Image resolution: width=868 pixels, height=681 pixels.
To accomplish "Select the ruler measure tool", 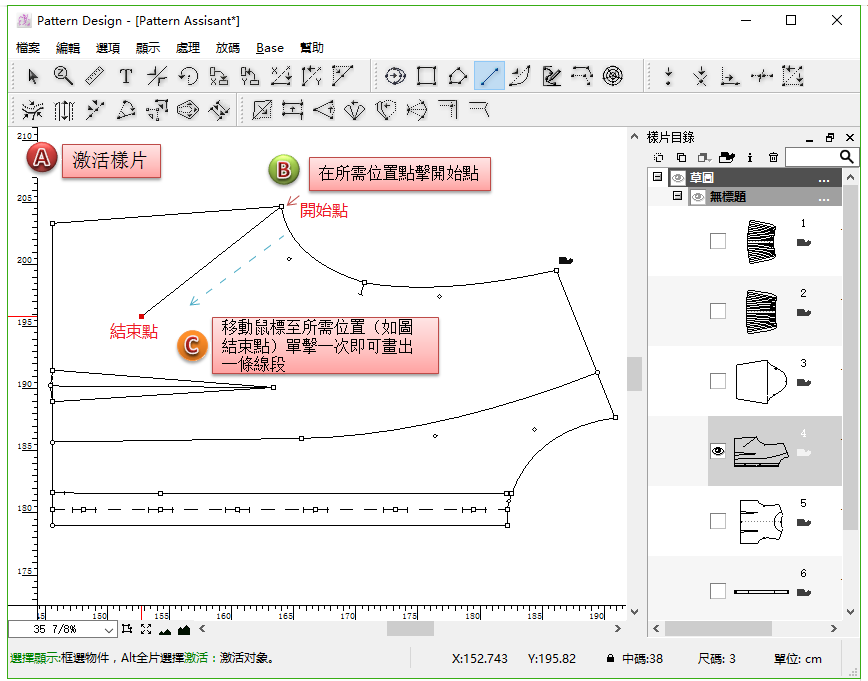I will click(x=94, y=76).
